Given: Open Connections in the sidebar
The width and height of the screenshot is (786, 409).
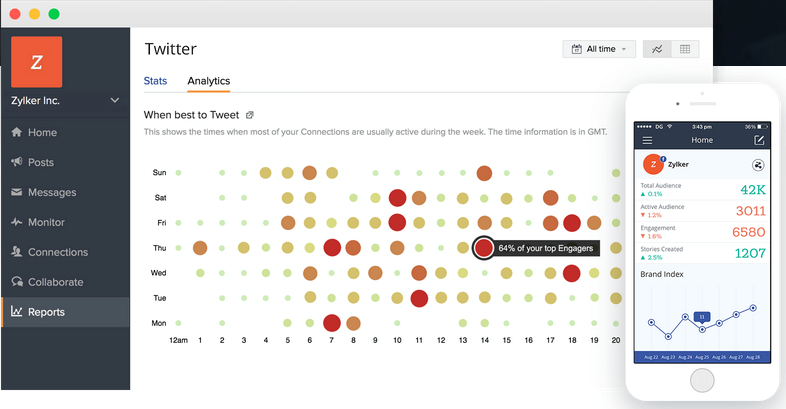Looking at the screenshot, I should tap(65, 252).
